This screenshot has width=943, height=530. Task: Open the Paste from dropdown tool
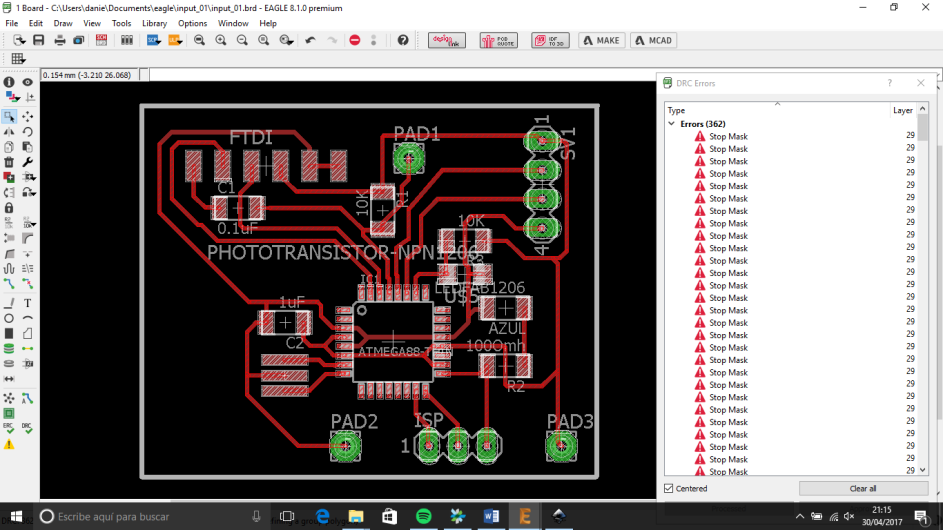pyautogui.click(x=28, y=147)
